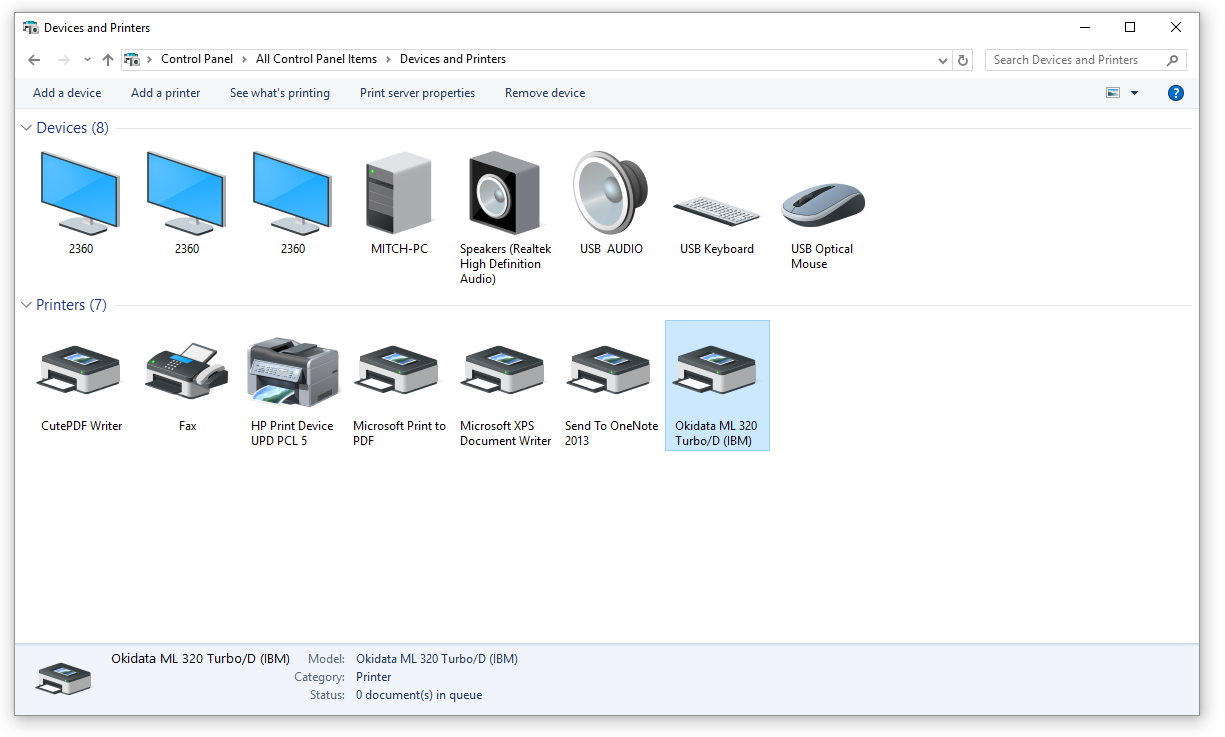Open the Help button in the toolbar

point(1176,93)
